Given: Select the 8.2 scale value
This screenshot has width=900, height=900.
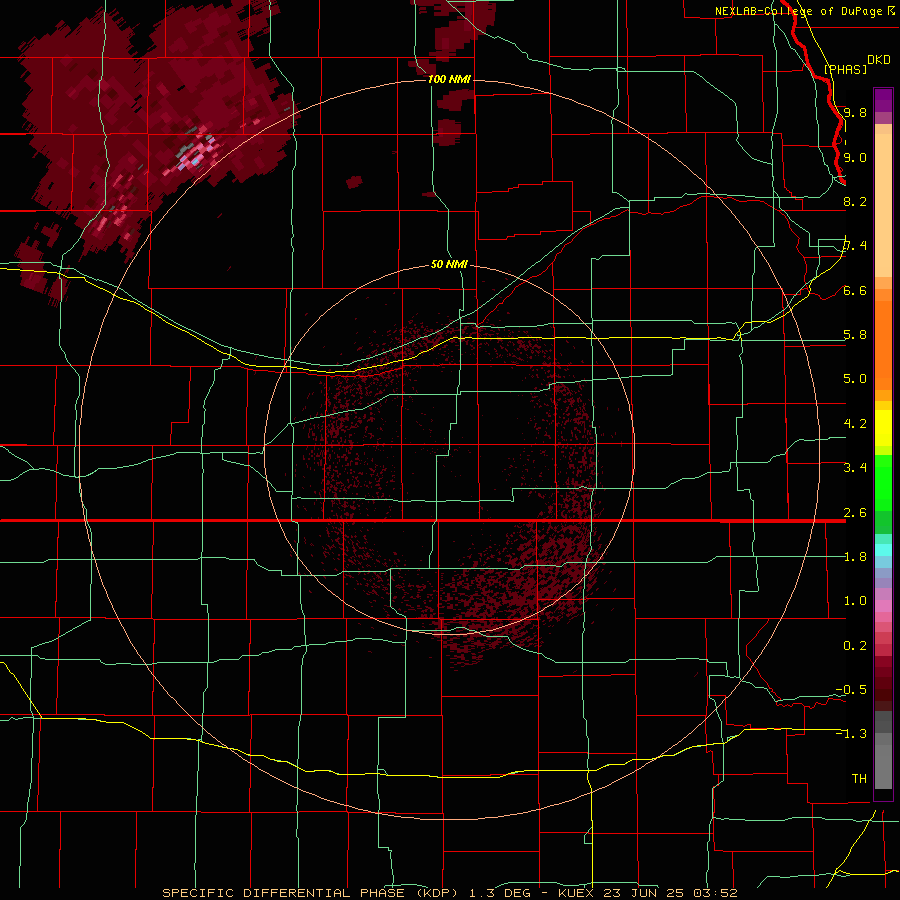Looking at the screenshot, I should [855, 201].
